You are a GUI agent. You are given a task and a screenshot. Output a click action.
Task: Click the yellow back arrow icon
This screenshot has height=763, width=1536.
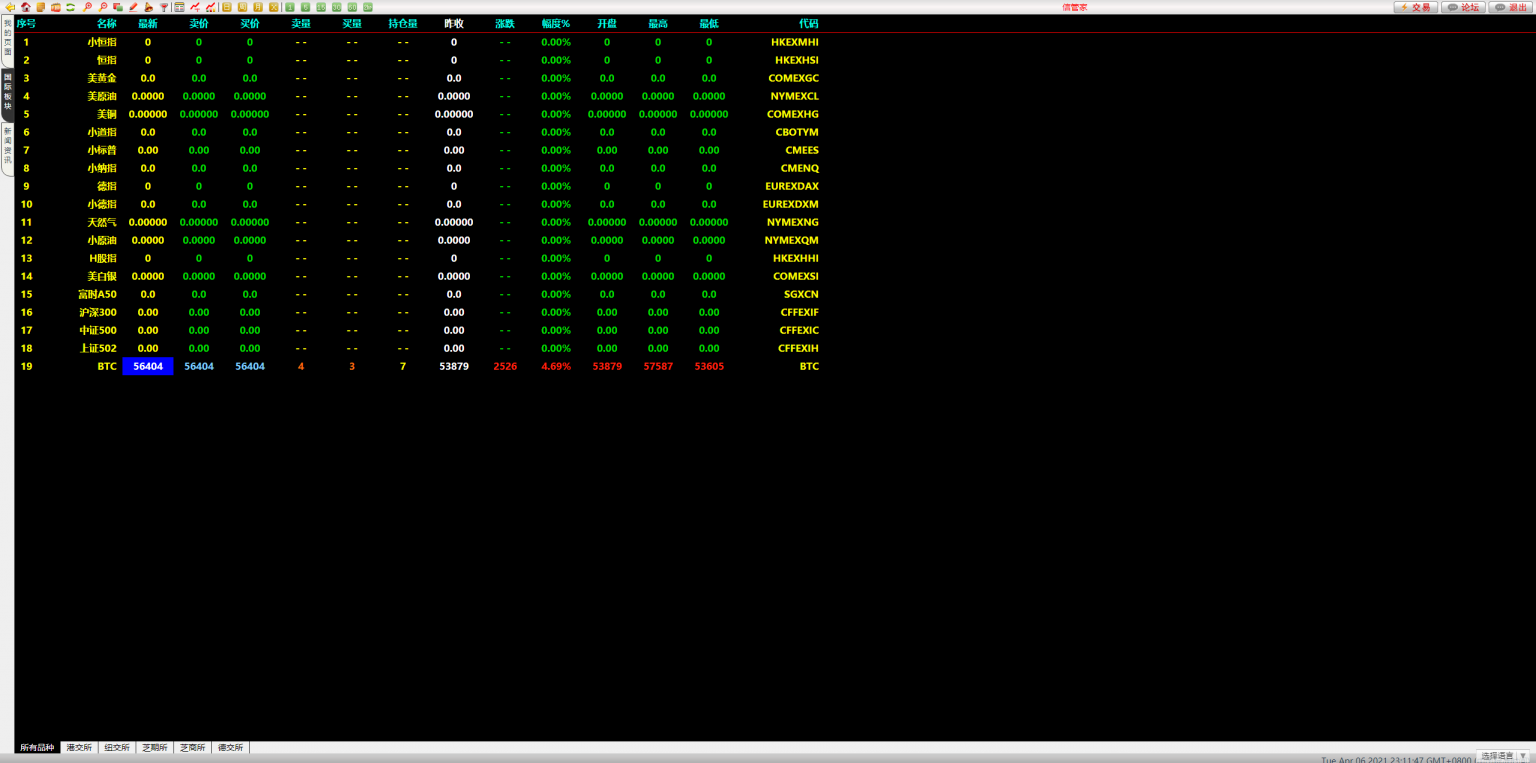10,7
